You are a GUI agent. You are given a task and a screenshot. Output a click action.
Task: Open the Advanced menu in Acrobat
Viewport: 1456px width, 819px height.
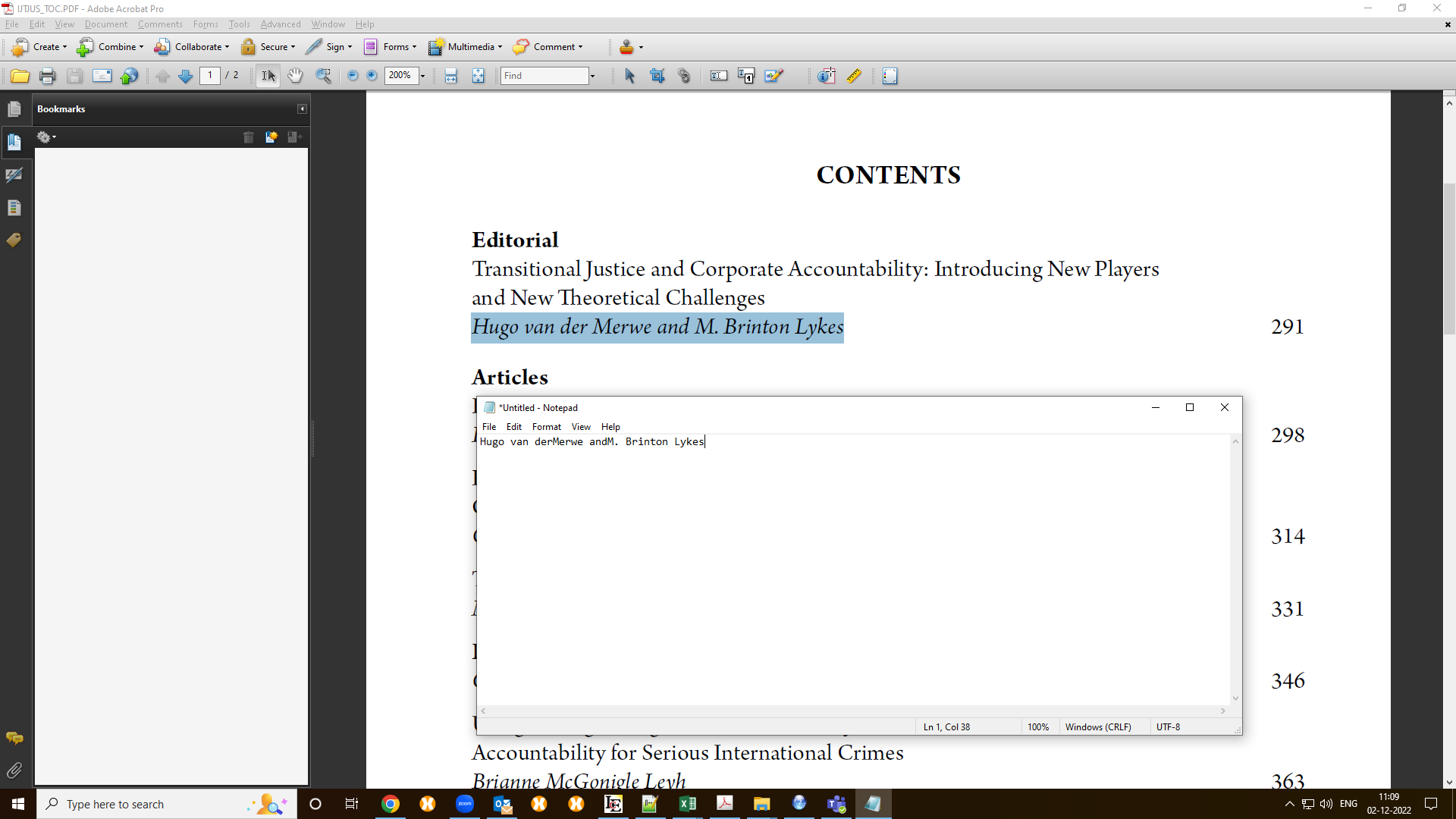coord(280,24)
